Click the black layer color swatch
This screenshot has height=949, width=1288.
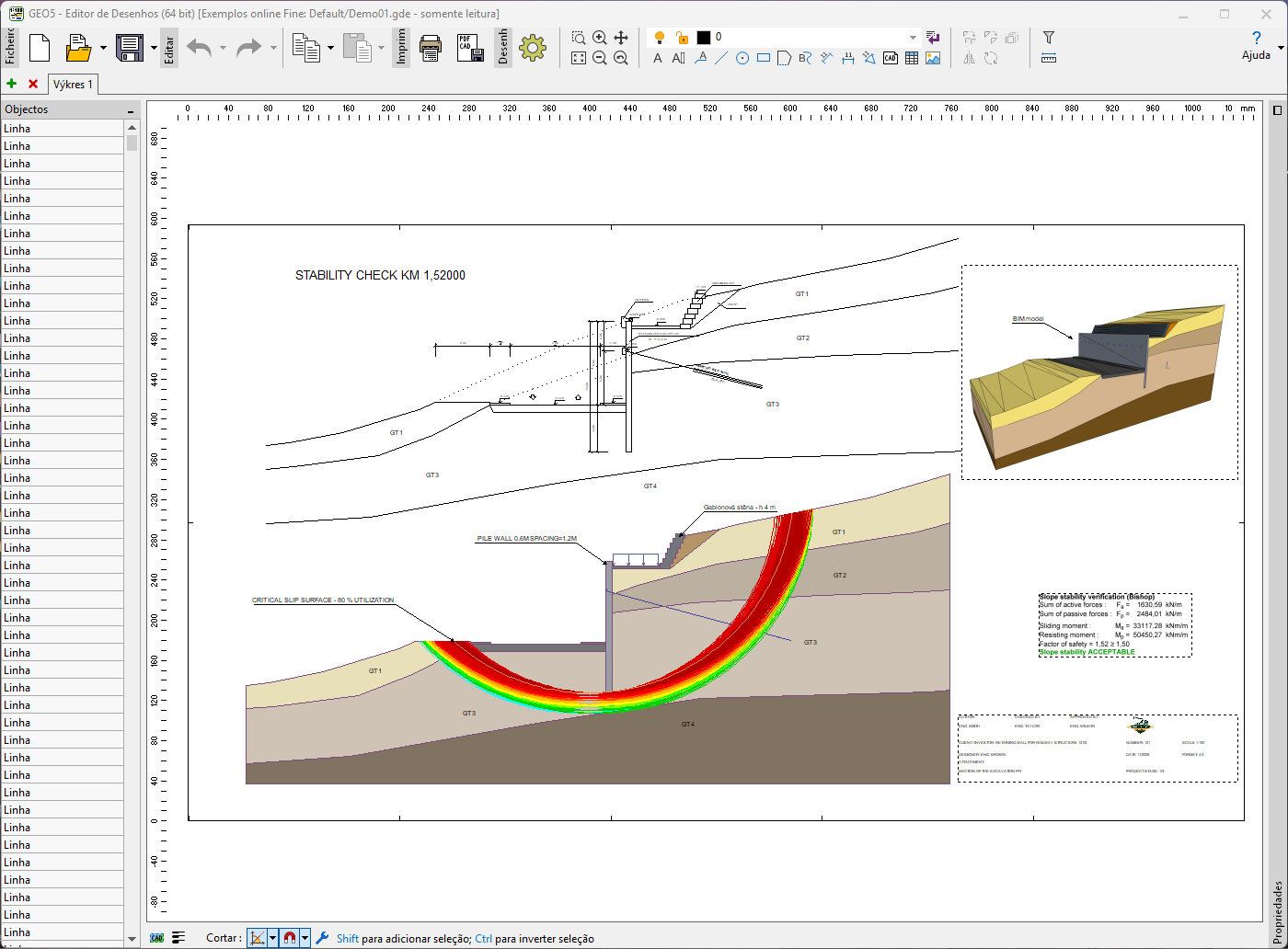[704, 38]
